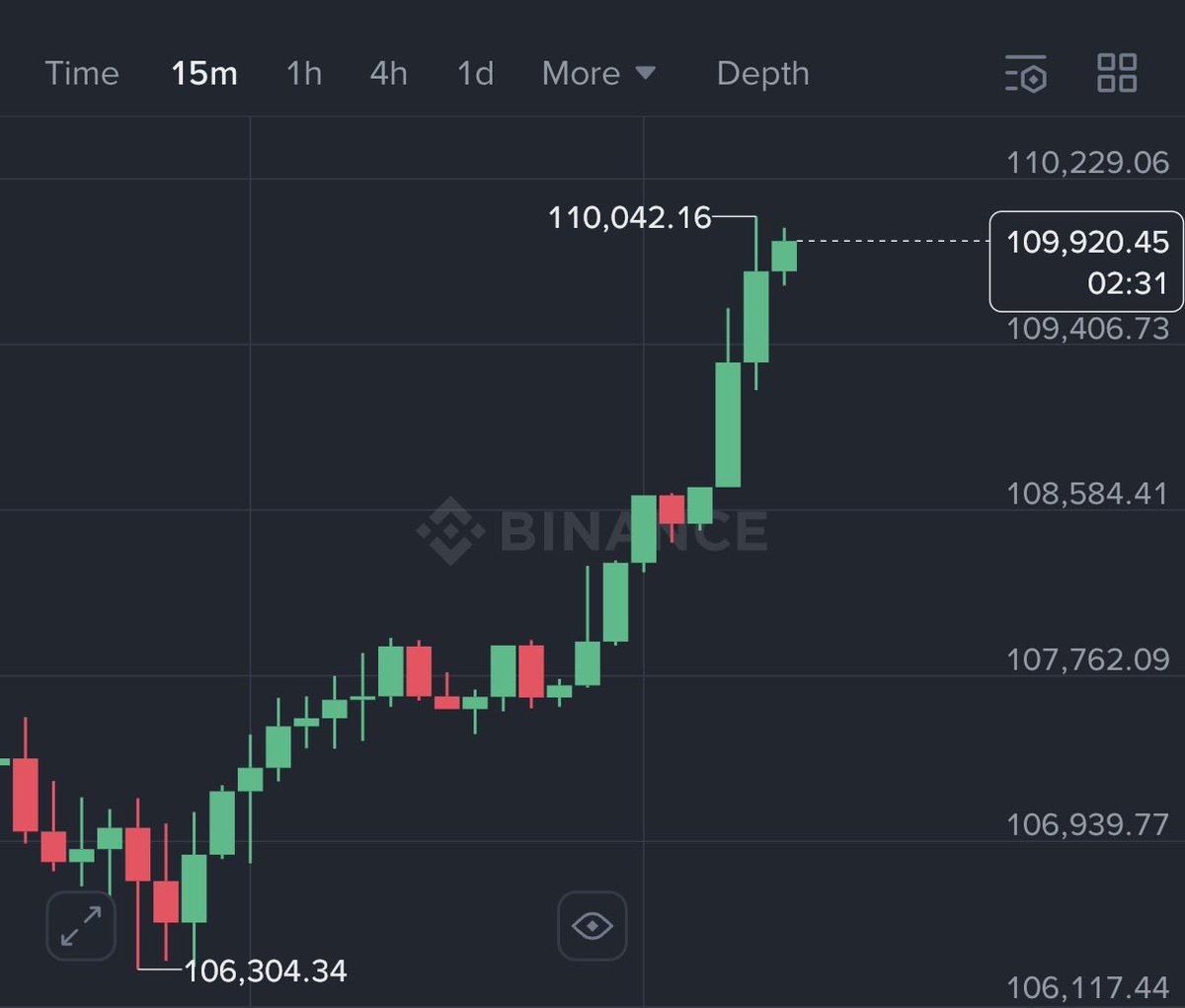This screenshot has height=1008, width=1185.
Task: Click the latest candlestick at the current price
Action: pos(784,256)
